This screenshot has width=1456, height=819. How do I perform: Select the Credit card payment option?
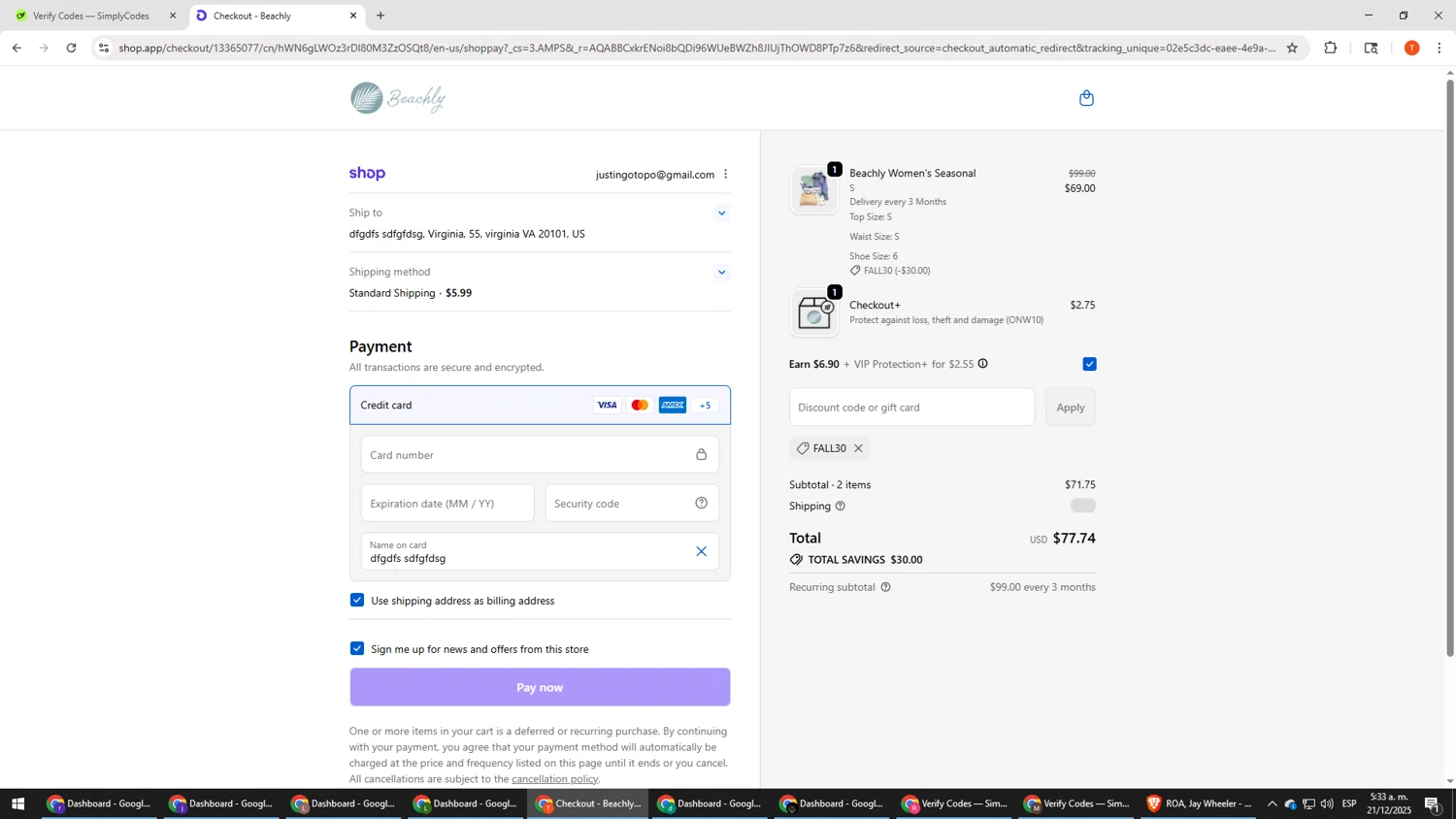(x=540, y=406)
